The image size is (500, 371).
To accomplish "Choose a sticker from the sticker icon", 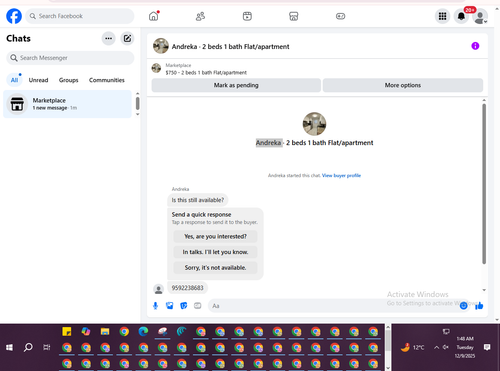I will click(184, 306).
